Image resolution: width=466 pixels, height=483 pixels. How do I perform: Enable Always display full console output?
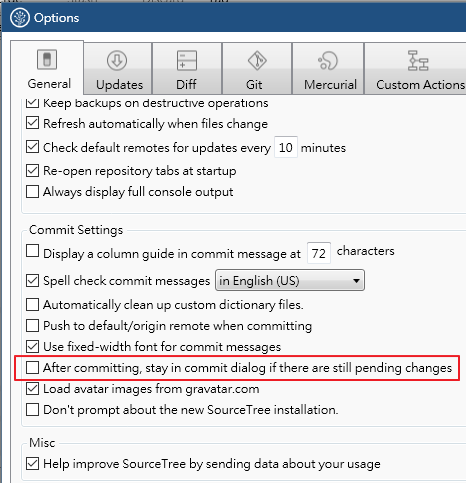[32, 192]
